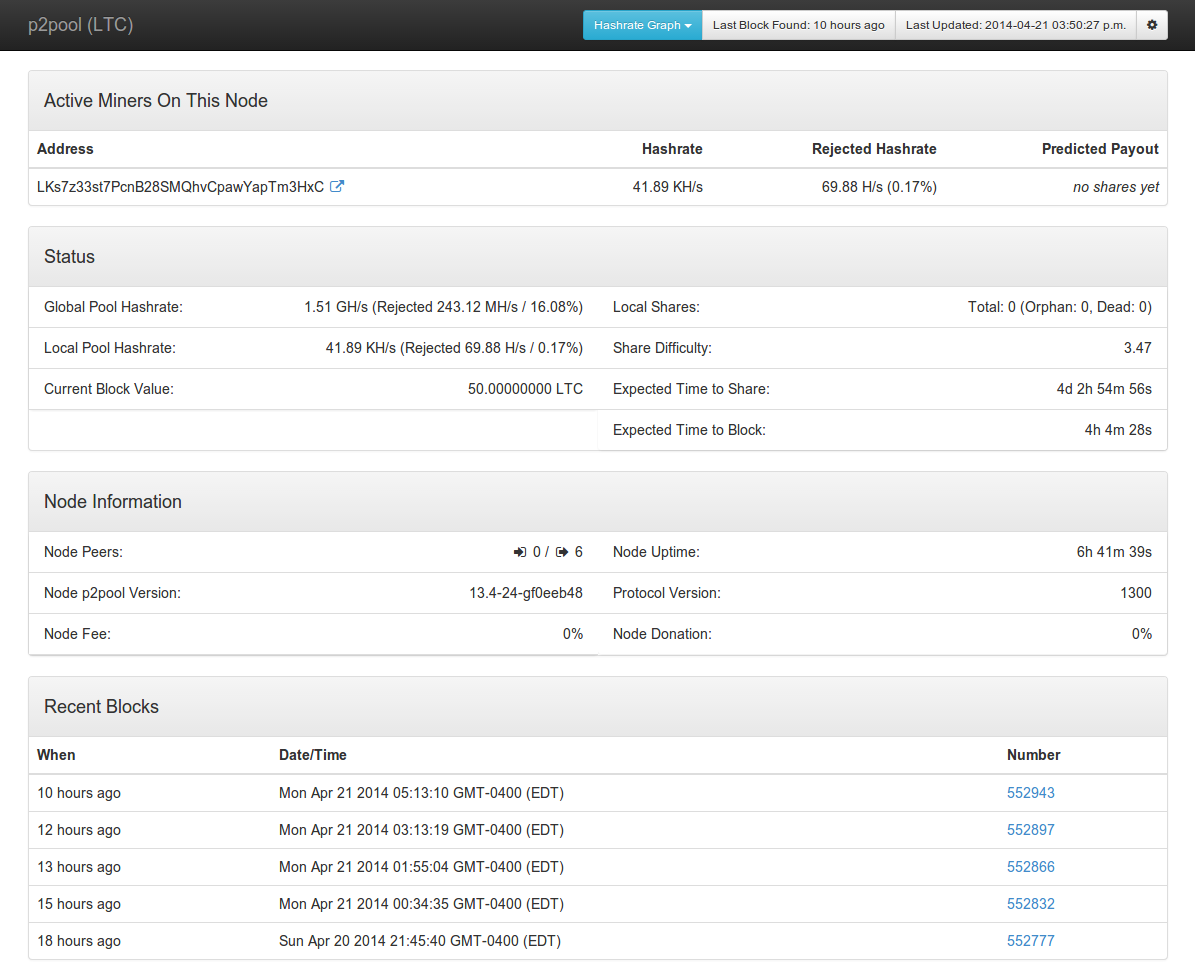1195x980 pixels.
Task: Click date Mon Apr 21 2014 00:34:35
Action: tap(421, 904)
